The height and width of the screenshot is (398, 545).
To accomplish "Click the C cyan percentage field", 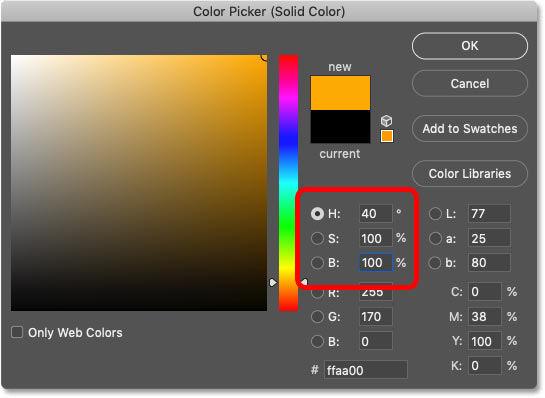I will (x=485, y=292).
